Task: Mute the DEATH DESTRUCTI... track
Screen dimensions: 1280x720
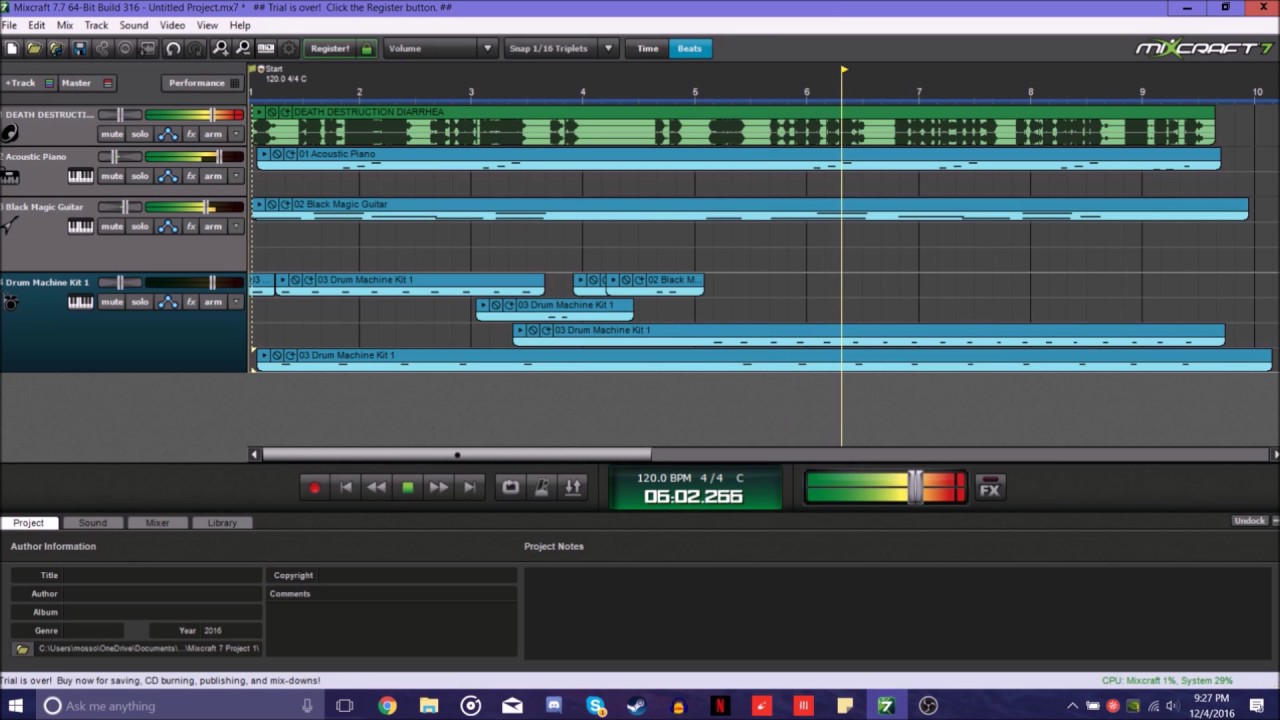Action: 111,134
